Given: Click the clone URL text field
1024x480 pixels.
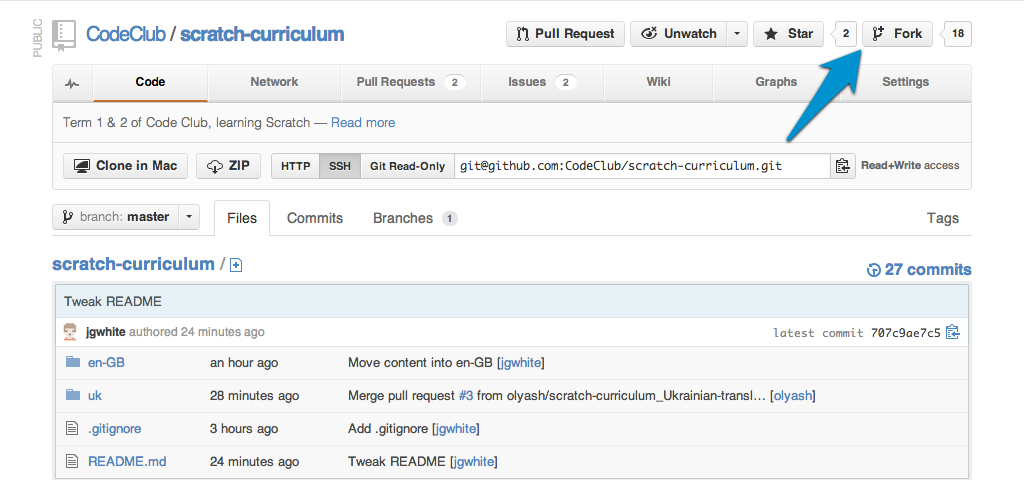Looking at the screenshot, I should click(x=643, y=166).
